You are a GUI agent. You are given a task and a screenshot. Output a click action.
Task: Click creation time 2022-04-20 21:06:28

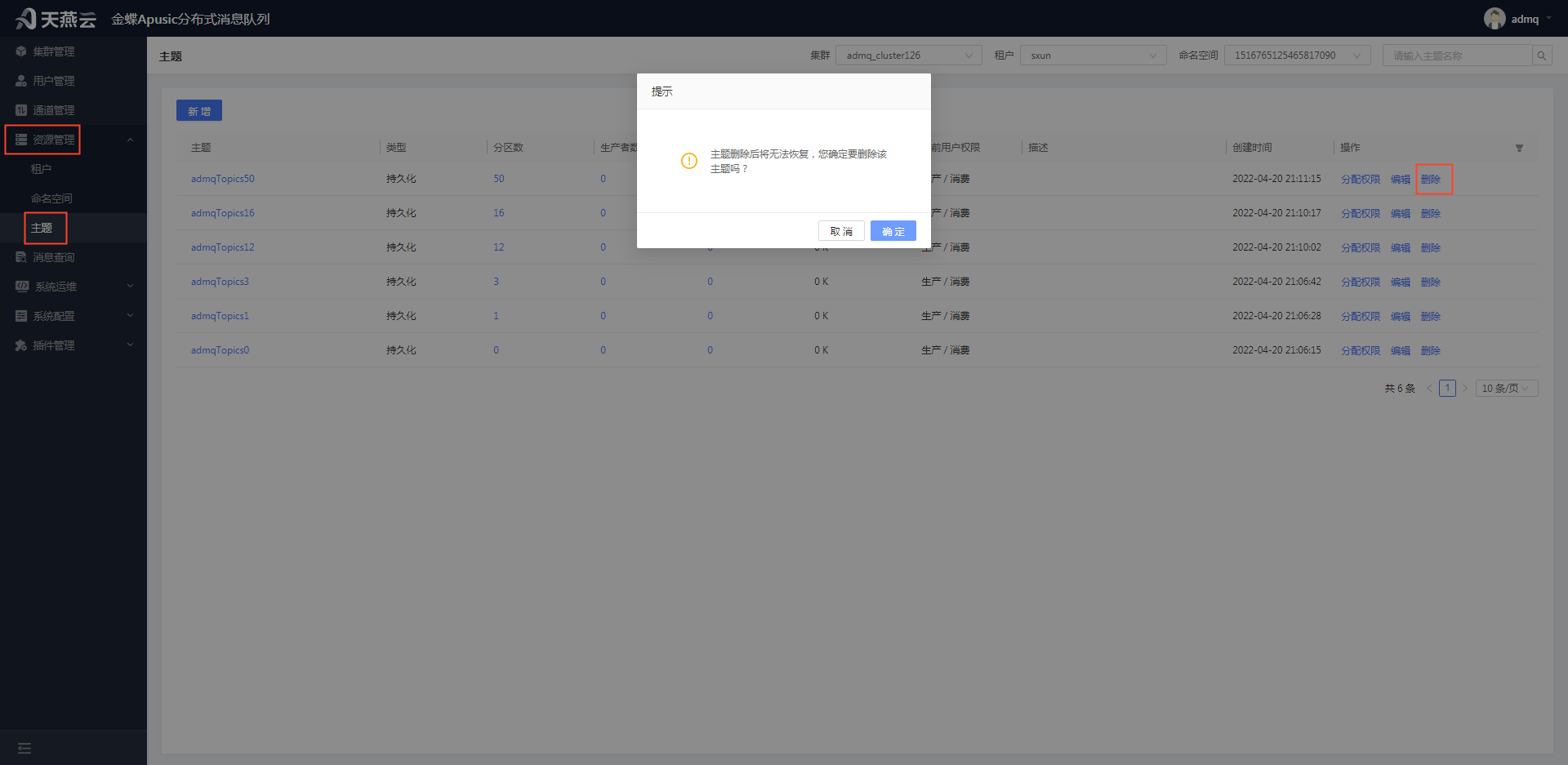pos(1276,316)
